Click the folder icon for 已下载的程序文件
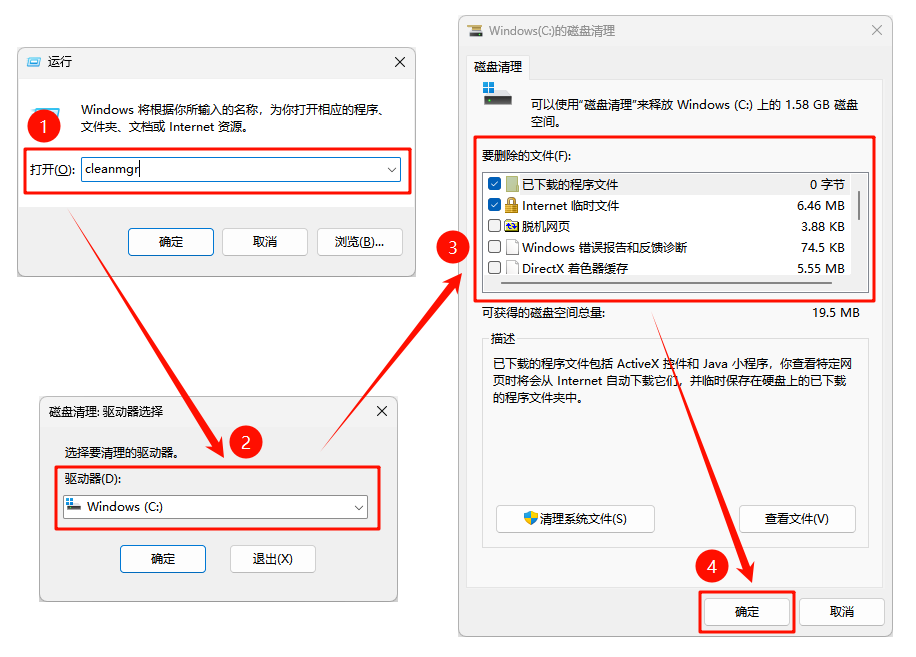Viewport: 916px width, 657px height. click(511, 185)
